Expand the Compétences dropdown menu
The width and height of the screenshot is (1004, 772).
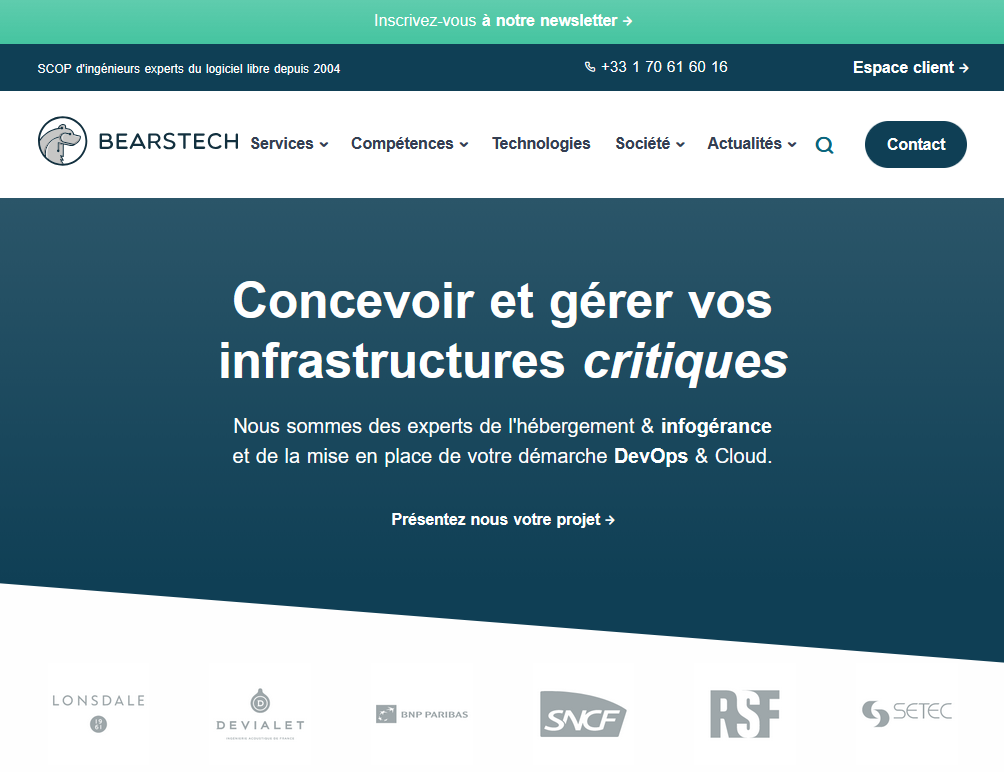pyautogui.click(x=409, y=144)
